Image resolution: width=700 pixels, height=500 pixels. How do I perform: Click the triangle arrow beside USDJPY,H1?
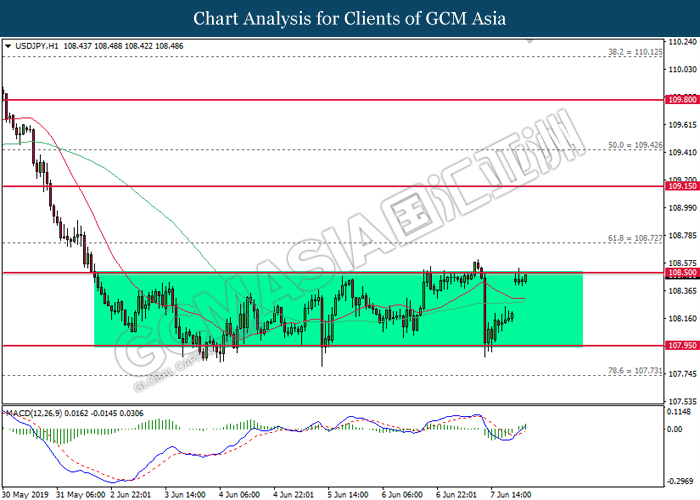coord(9,46)
